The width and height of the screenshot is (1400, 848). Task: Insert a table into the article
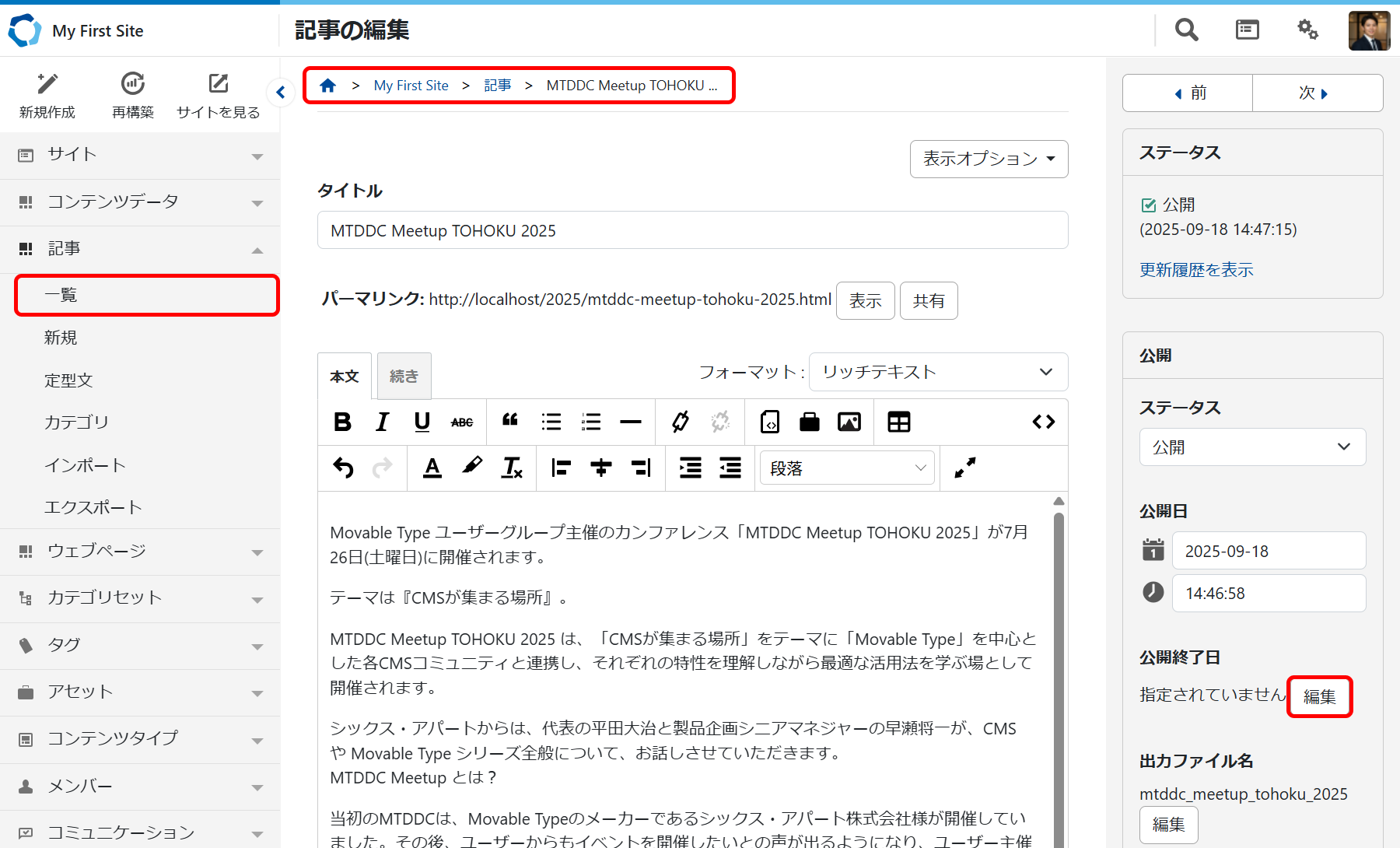[898, 422]
